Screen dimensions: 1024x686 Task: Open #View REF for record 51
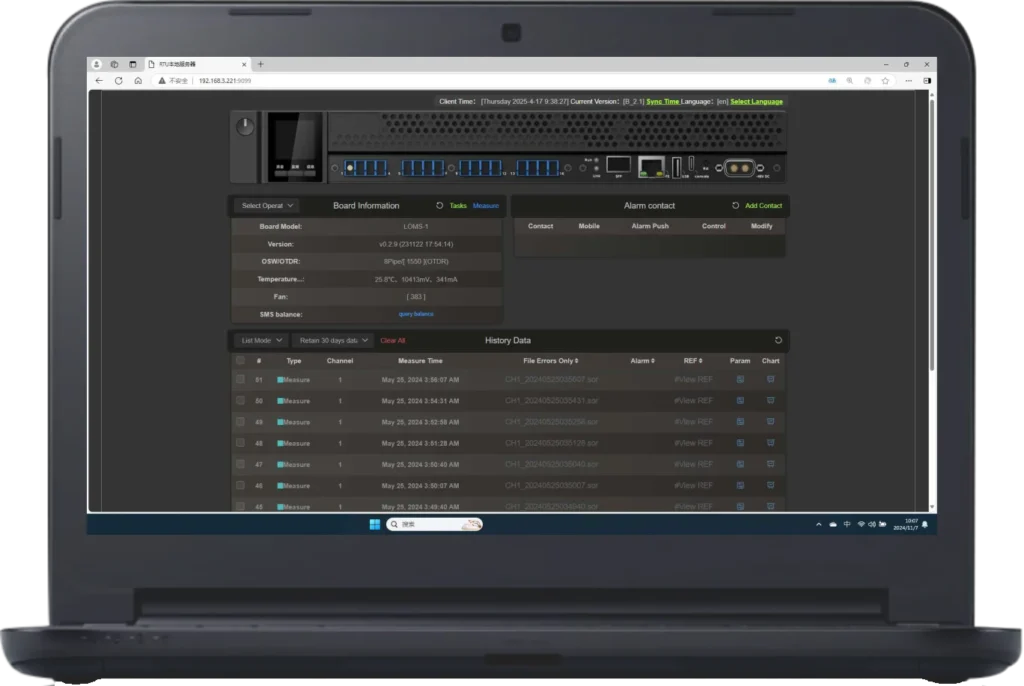(693, 380)
